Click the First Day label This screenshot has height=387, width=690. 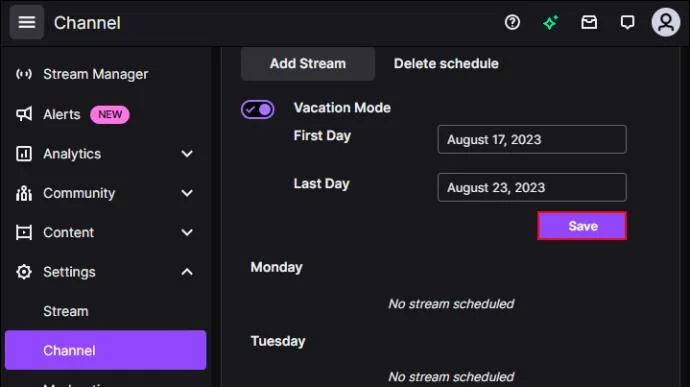[322, 136]
